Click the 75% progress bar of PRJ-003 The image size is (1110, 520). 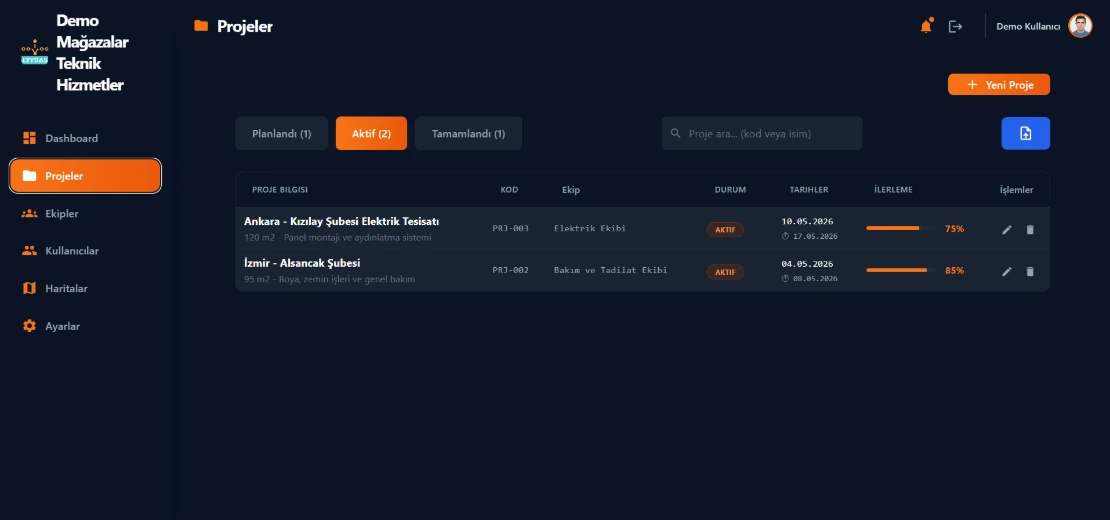click(x=901, y=229)
